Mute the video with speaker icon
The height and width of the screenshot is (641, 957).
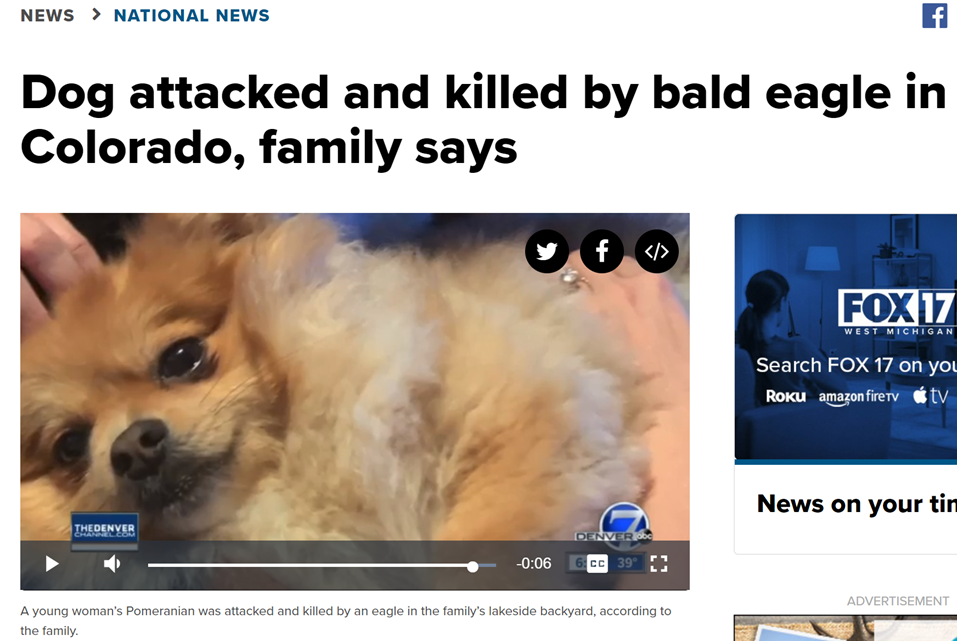click(x=112, y=563)
